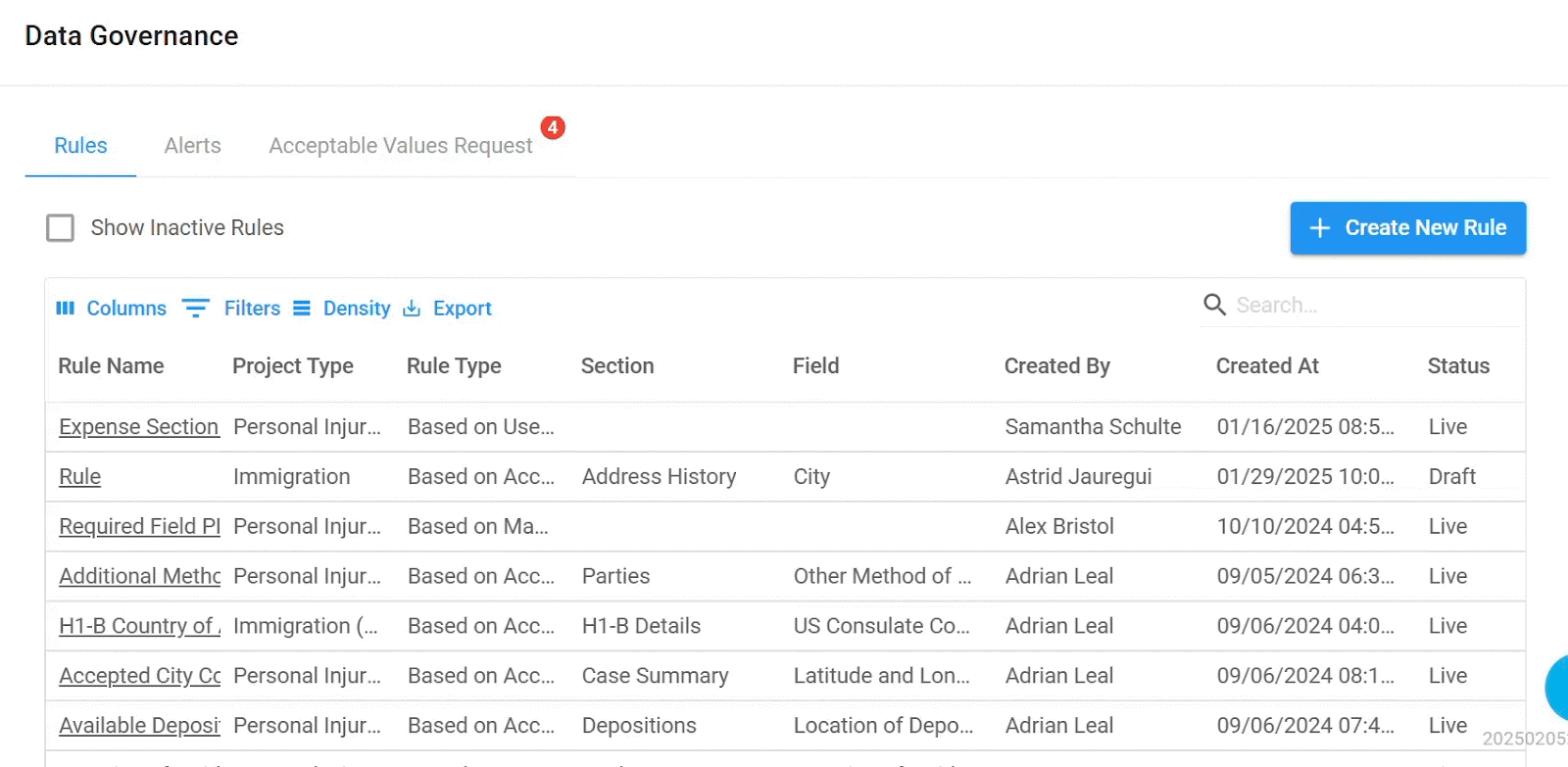Image resolution: width=1568 pixels, height=767 pixels.
Task: Open the Filters panel label
Action: click(x=252, y=309)
